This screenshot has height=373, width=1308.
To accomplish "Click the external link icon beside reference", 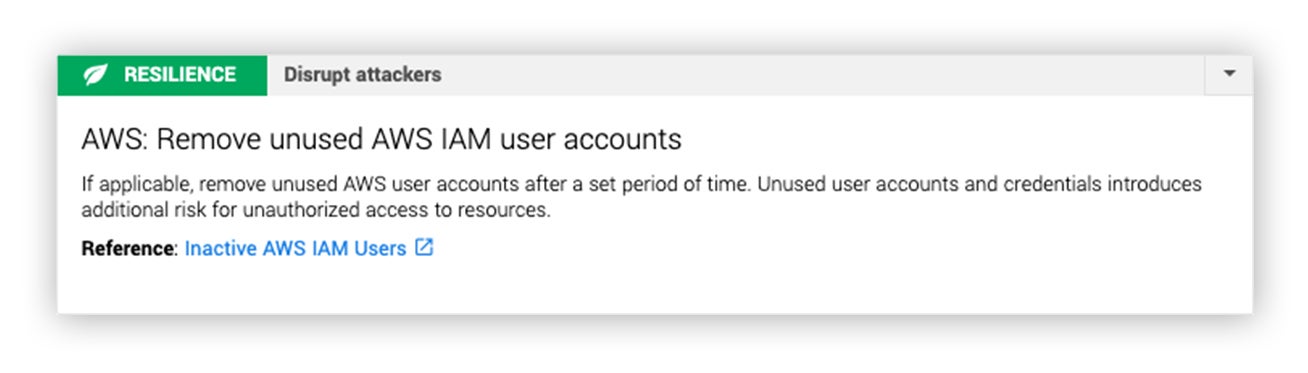I will click(424, 248).
